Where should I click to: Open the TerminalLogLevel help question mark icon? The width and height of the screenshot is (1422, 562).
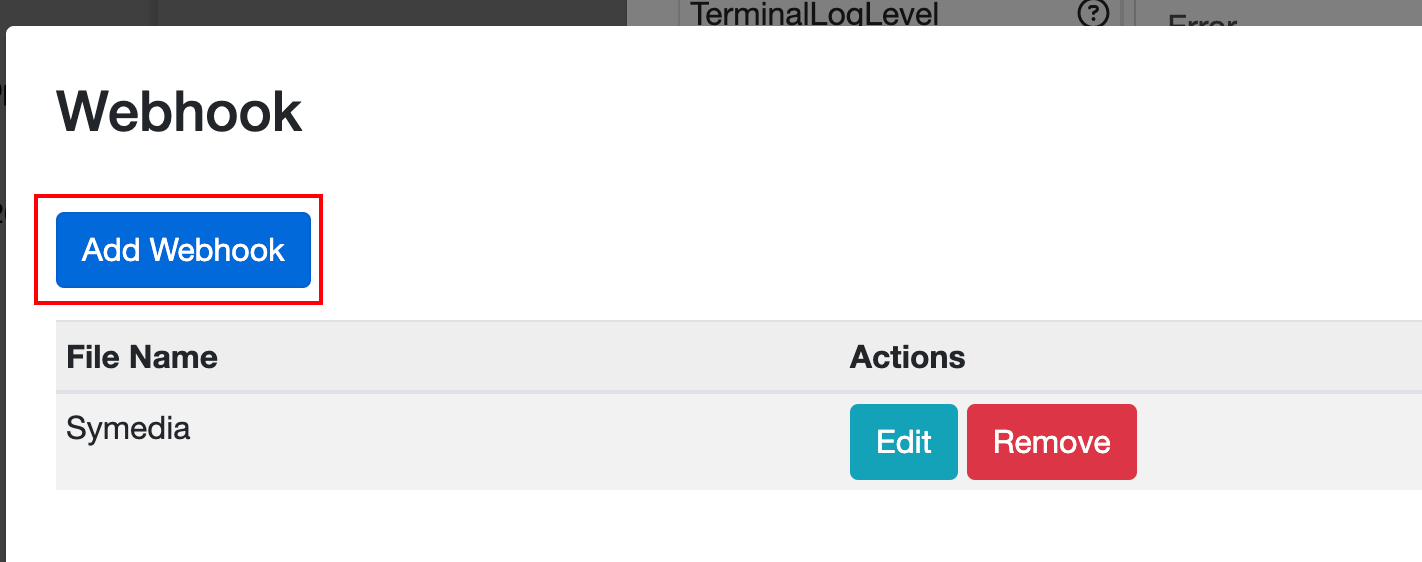pyautogui.click(x=1094, y=13)
